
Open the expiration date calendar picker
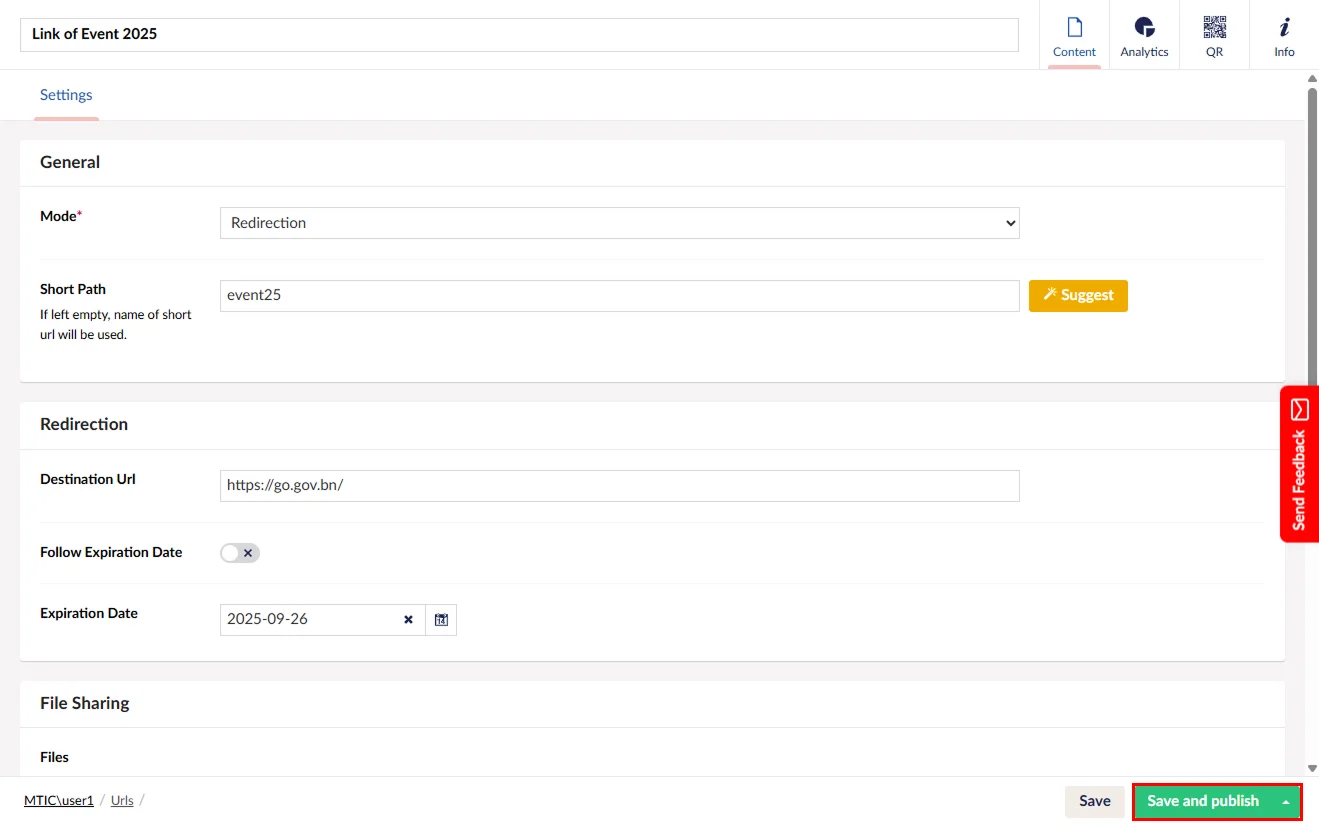[x=441, y=620]
